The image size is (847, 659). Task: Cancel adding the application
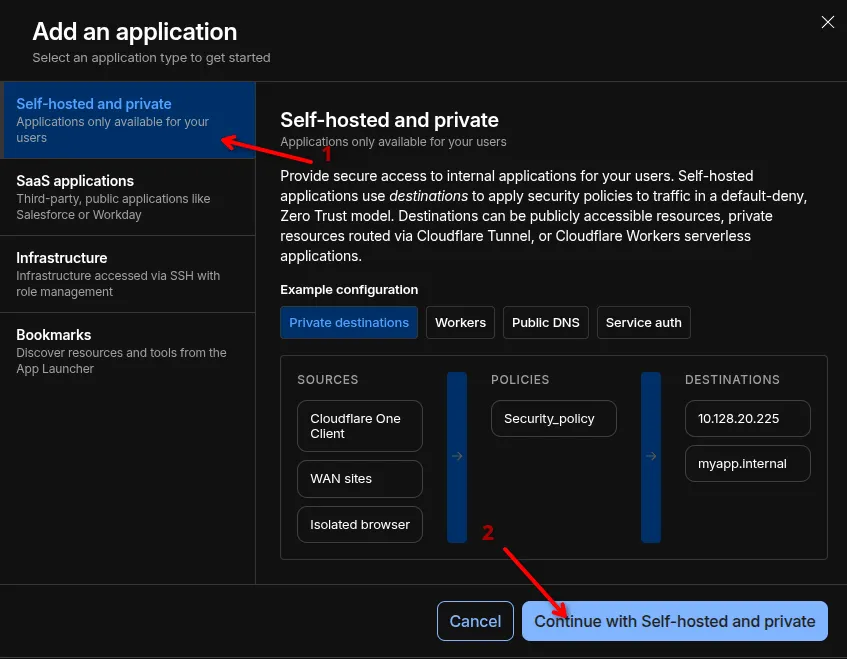475,621
